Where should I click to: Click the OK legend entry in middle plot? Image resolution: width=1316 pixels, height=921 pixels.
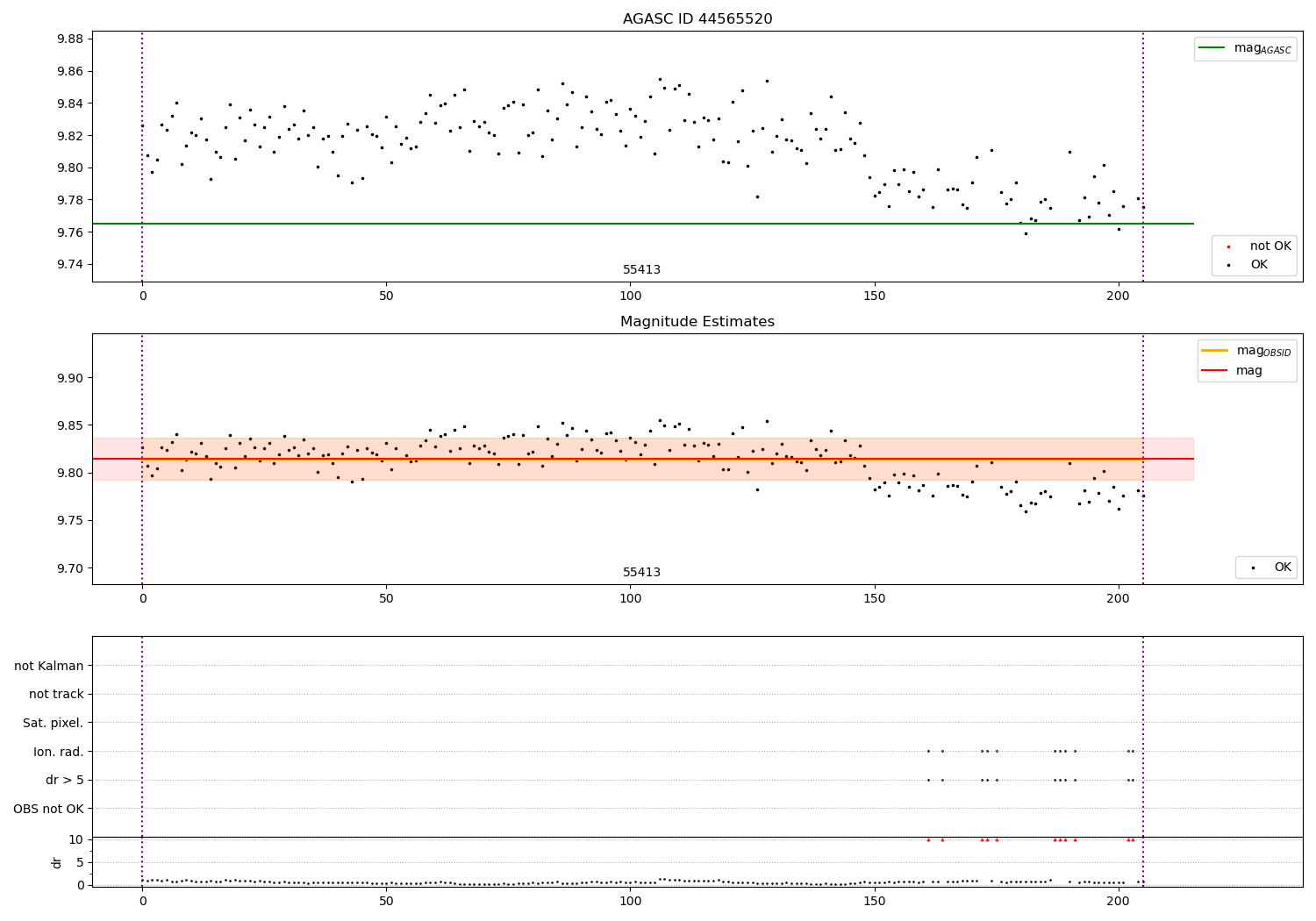[x=1268, y=568]
